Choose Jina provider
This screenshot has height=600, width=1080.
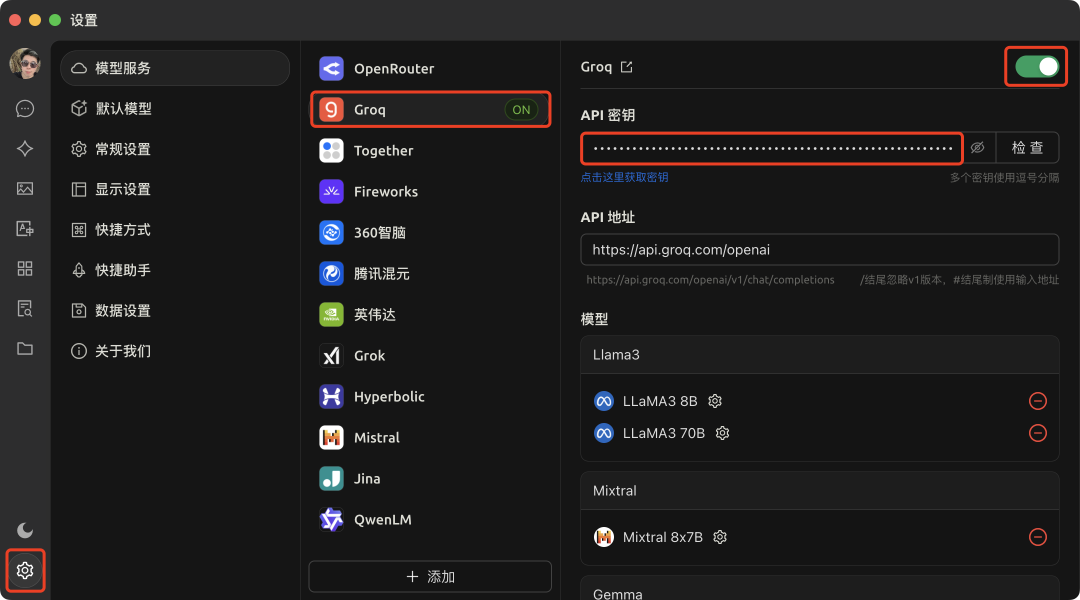(430, 479)
